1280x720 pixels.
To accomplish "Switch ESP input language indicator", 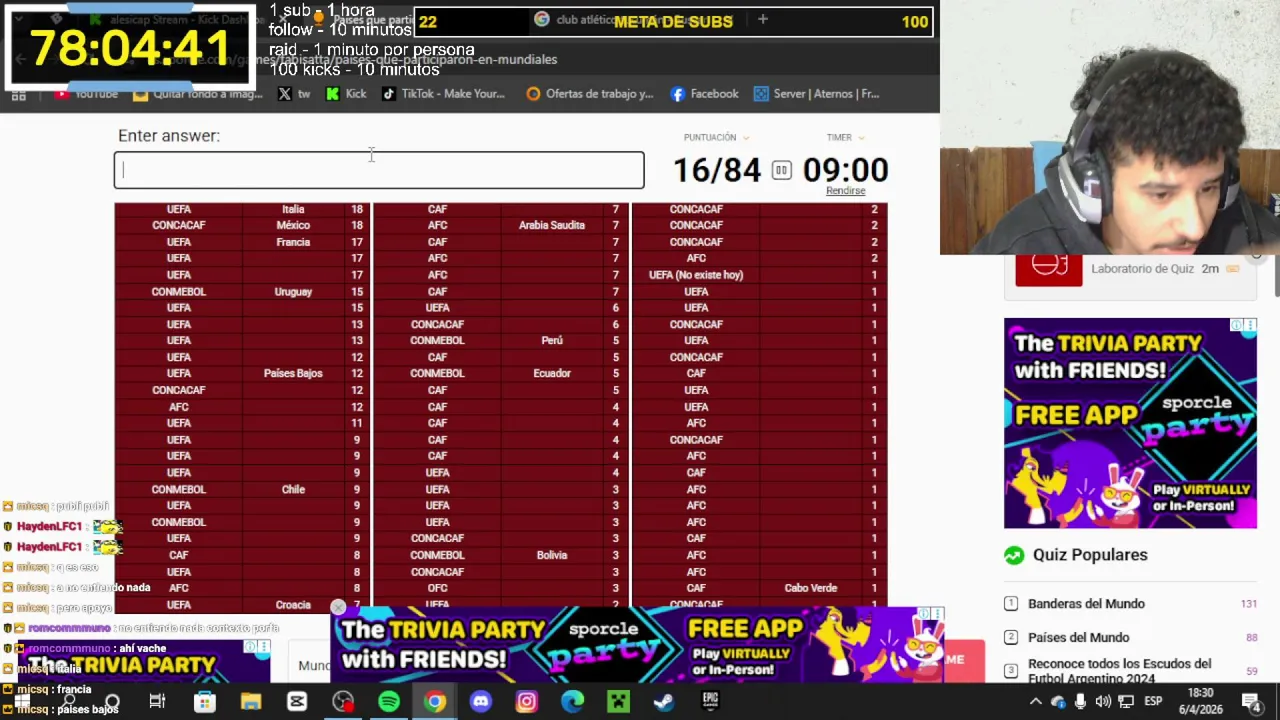I will tap(1152, 702).
